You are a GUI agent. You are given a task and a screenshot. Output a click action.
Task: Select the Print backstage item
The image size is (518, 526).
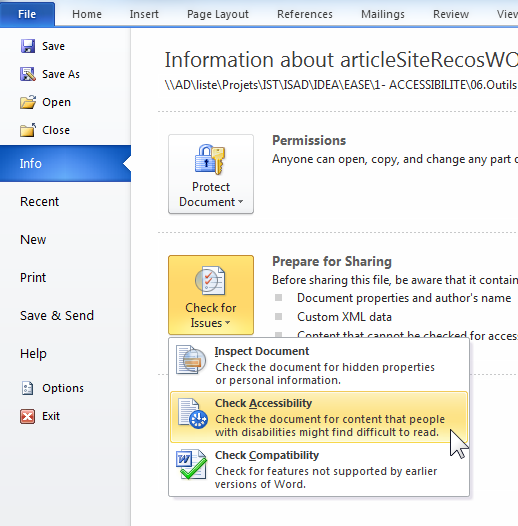(33, 278)
